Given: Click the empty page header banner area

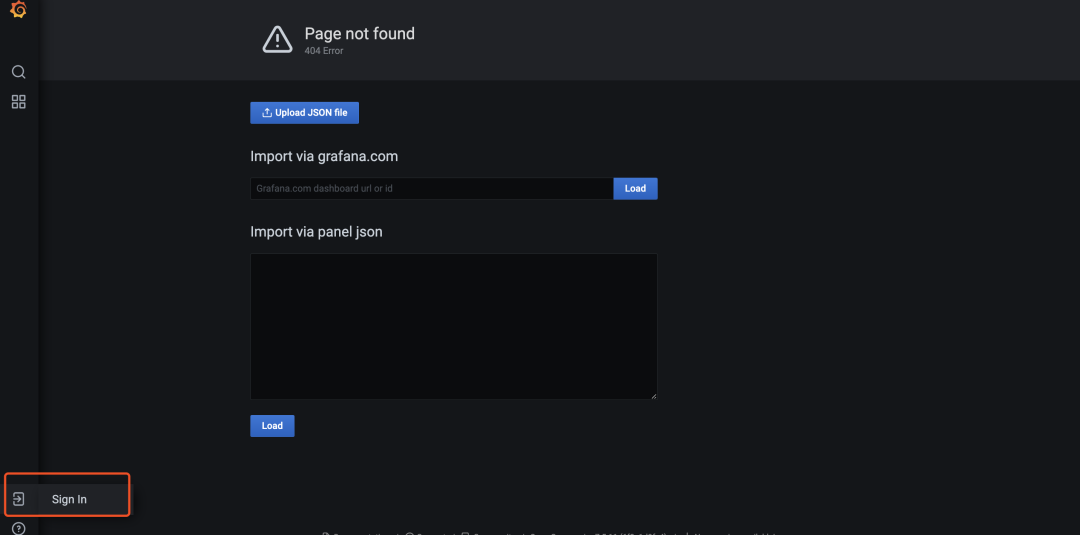Looking at the screenshot, I should point(689,40).
